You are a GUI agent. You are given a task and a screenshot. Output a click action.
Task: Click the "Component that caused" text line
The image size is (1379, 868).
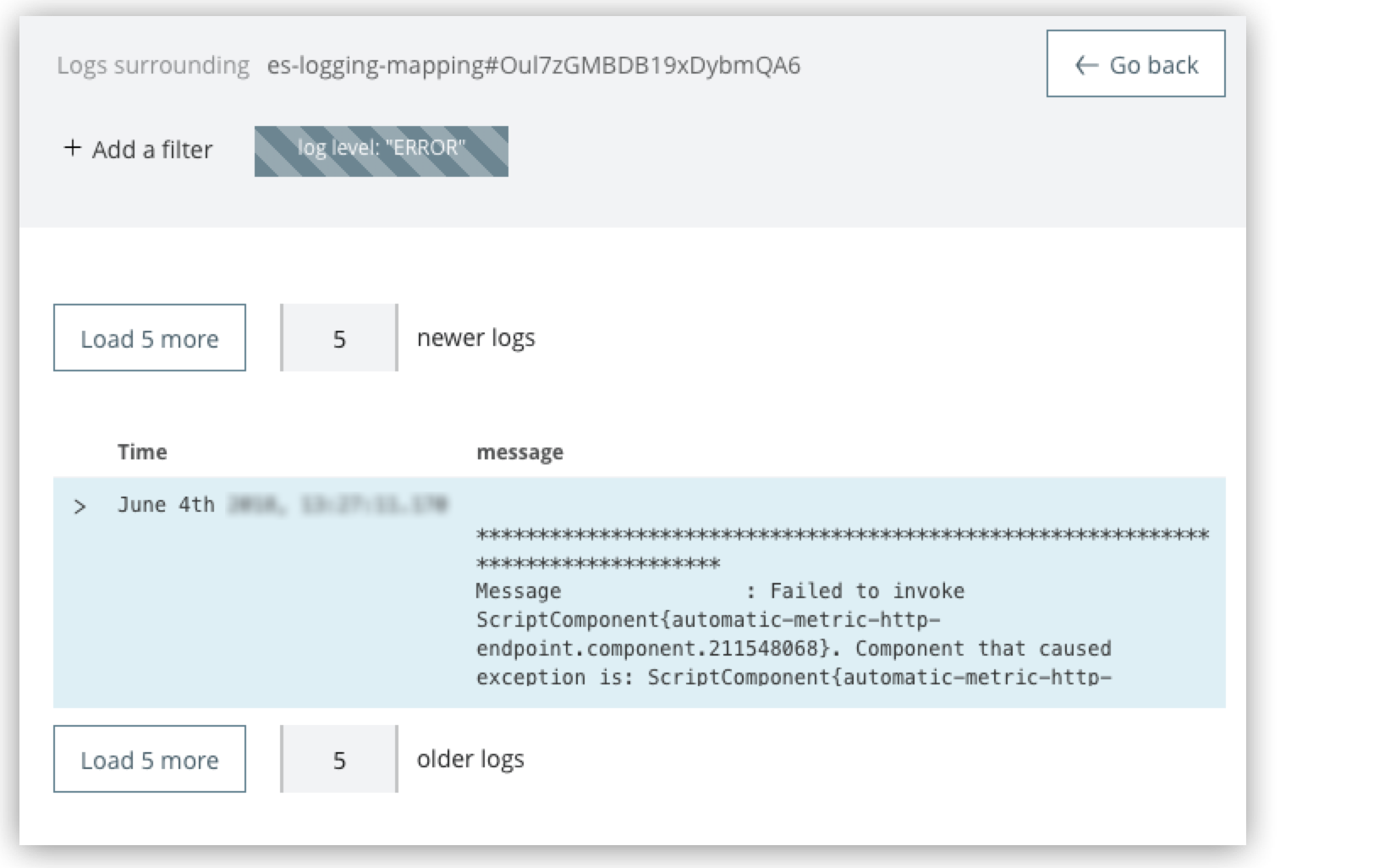coord(982,648)
